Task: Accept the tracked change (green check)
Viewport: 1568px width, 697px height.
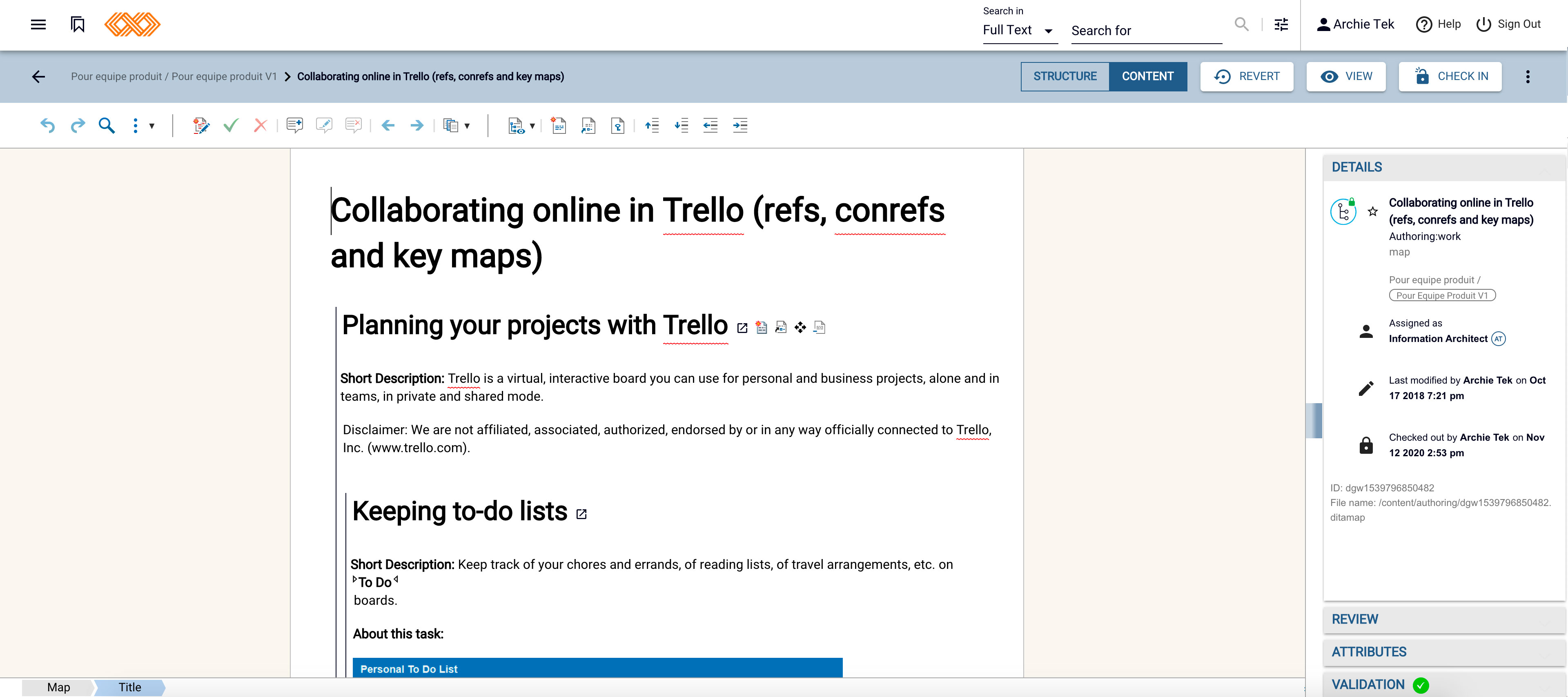Action: (x=231, y=126)
